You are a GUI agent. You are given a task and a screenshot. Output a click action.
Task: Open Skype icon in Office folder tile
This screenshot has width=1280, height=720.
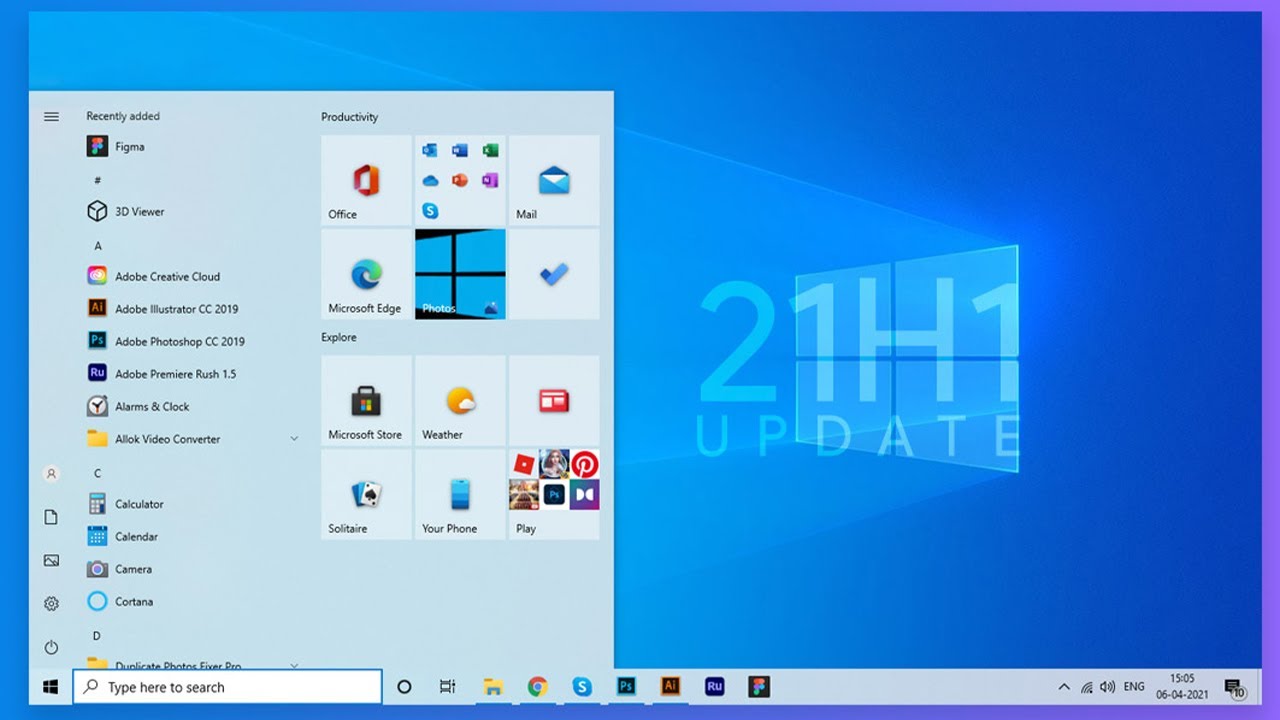coord(430,211)
